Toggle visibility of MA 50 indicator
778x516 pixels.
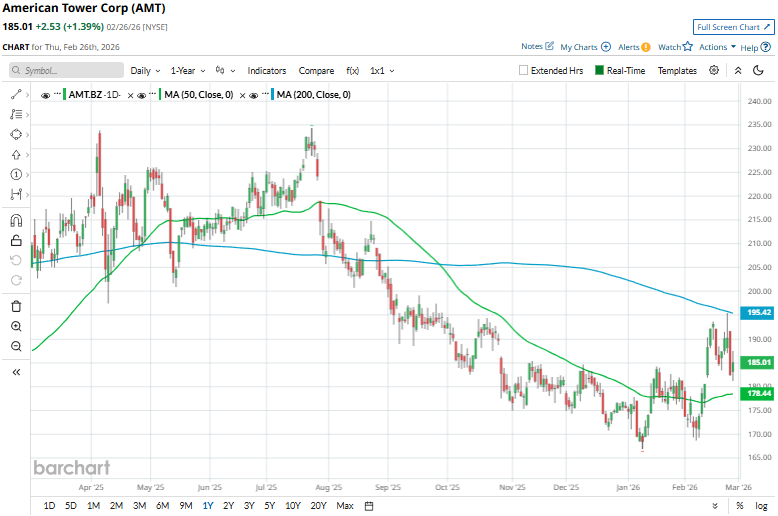point(141,95)
